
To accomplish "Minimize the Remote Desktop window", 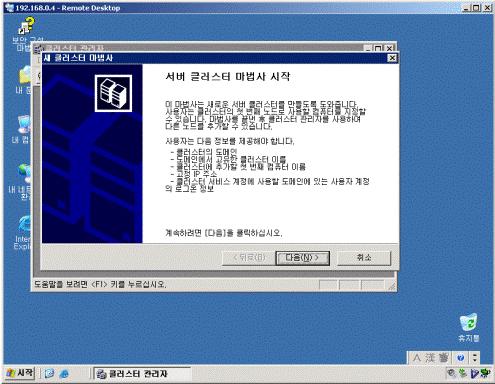I will pyautogui.click(x=466, y=8).
